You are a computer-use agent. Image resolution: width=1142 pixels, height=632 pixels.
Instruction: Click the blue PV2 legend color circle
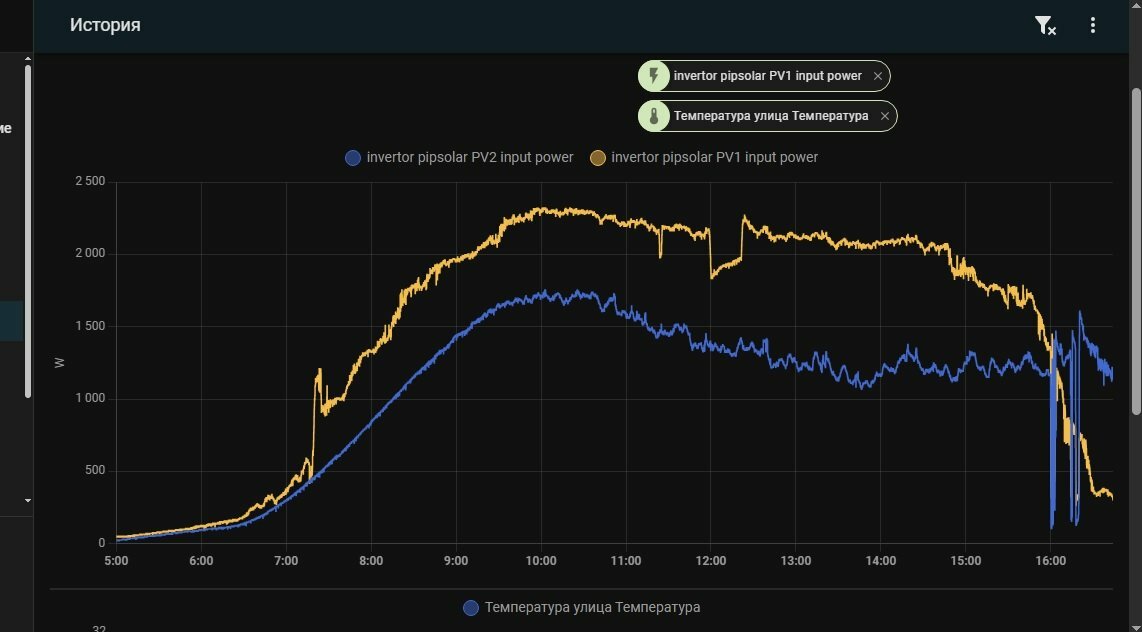point(353,158)
